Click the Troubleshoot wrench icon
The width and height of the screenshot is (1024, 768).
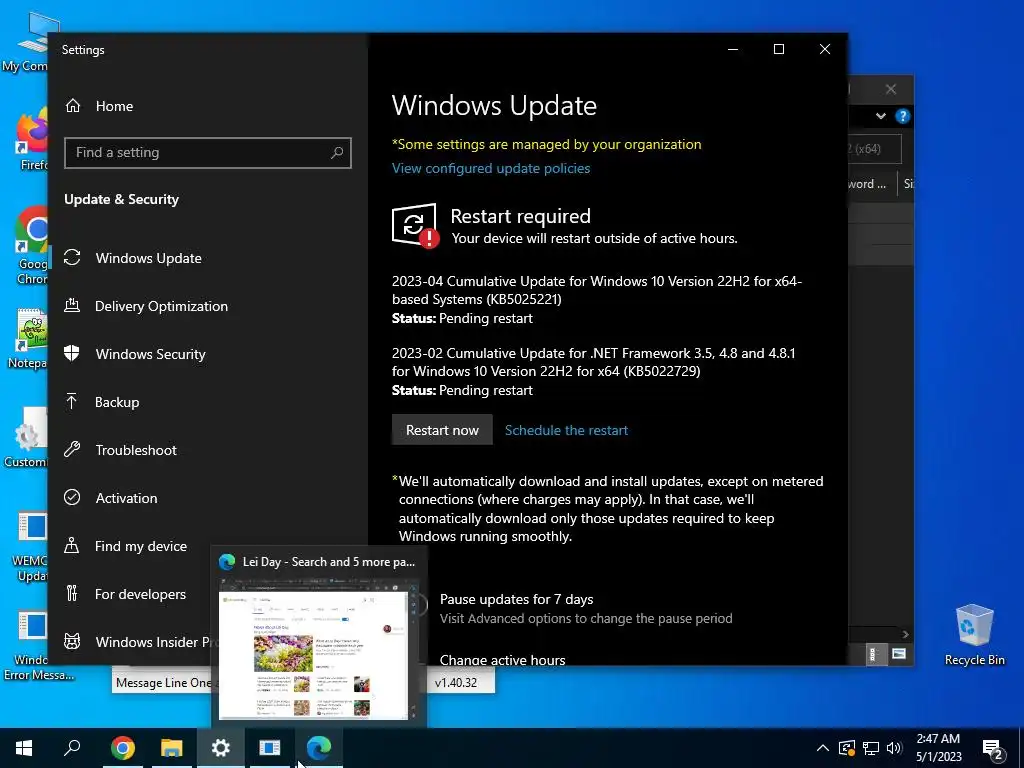(72, 449)
